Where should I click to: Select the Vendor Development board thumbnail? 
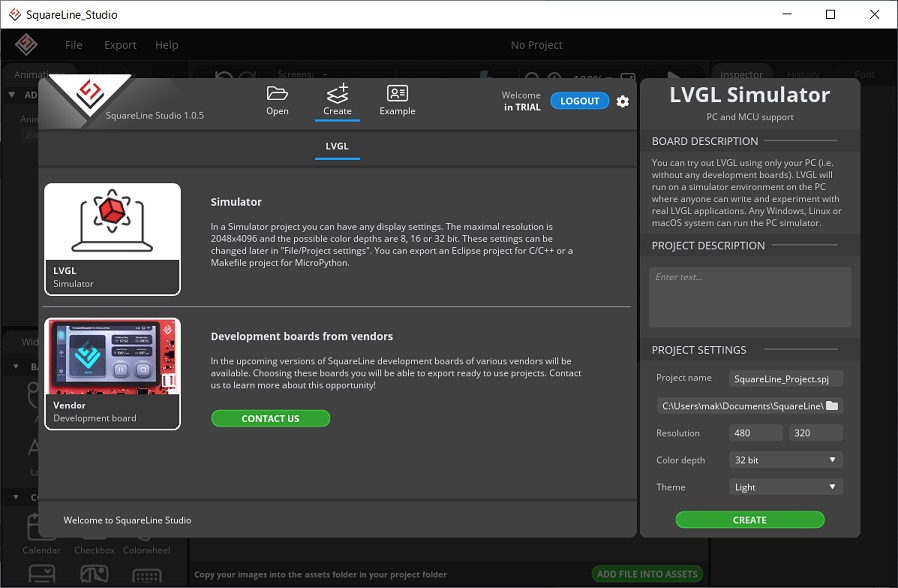click(112, 373)
